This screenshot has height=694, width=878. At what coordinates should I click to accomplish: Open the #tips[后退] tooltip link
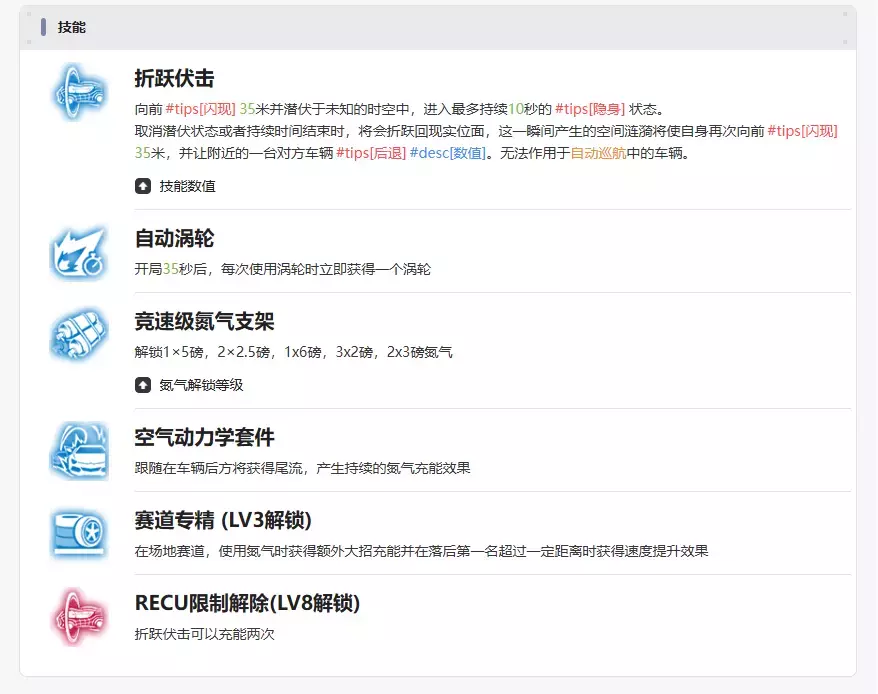click(x=370, y=153)
